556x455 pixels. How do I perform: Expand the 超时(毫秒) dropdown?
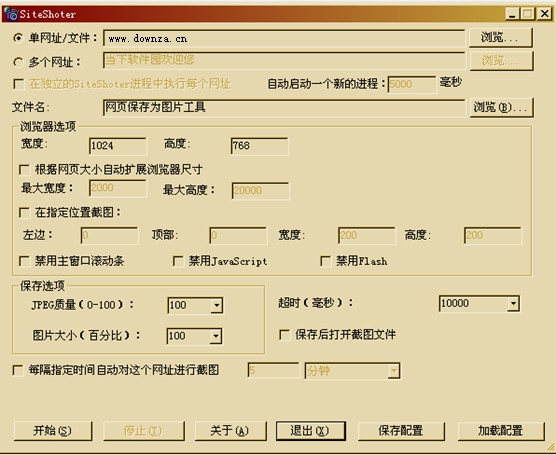coord(513,304)
